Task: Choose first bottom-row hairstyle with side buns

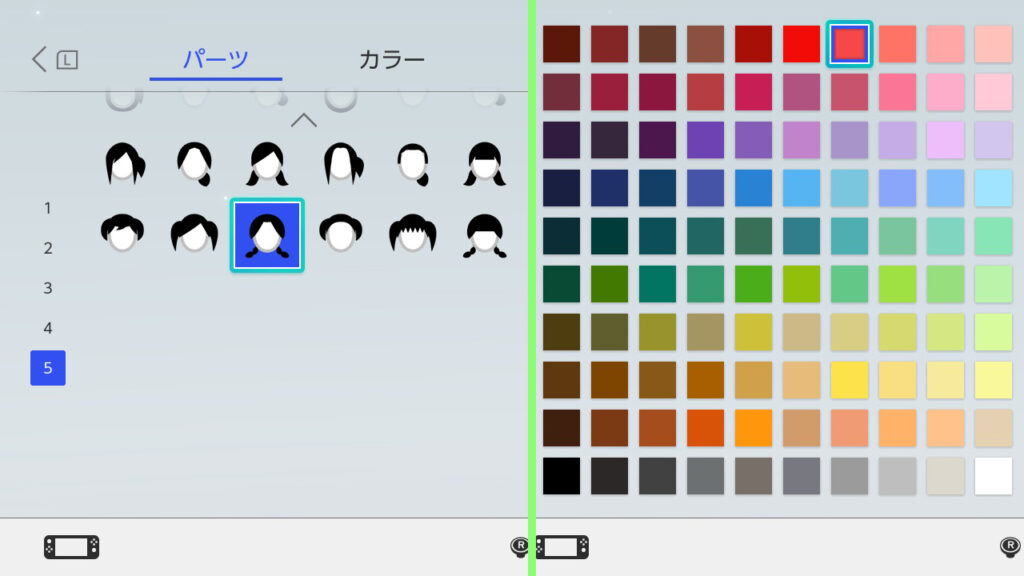Action: click(123, 233)
